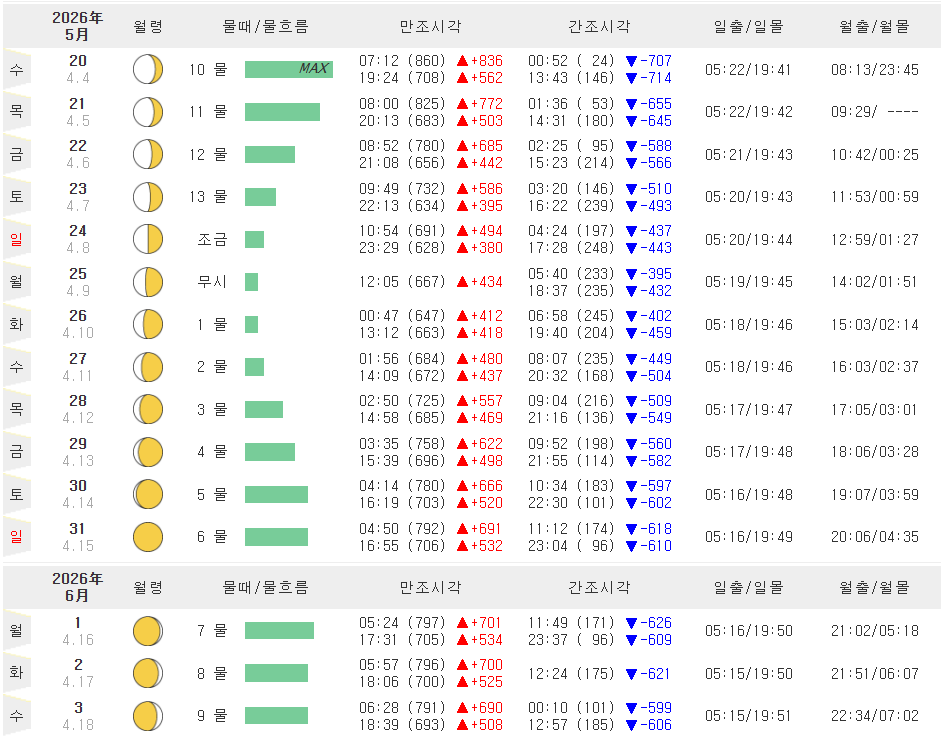Click the blue down arrow beside -621
The height and width of the screenshot is (742, 941).
pyautogui.click(x=631, y=674)
